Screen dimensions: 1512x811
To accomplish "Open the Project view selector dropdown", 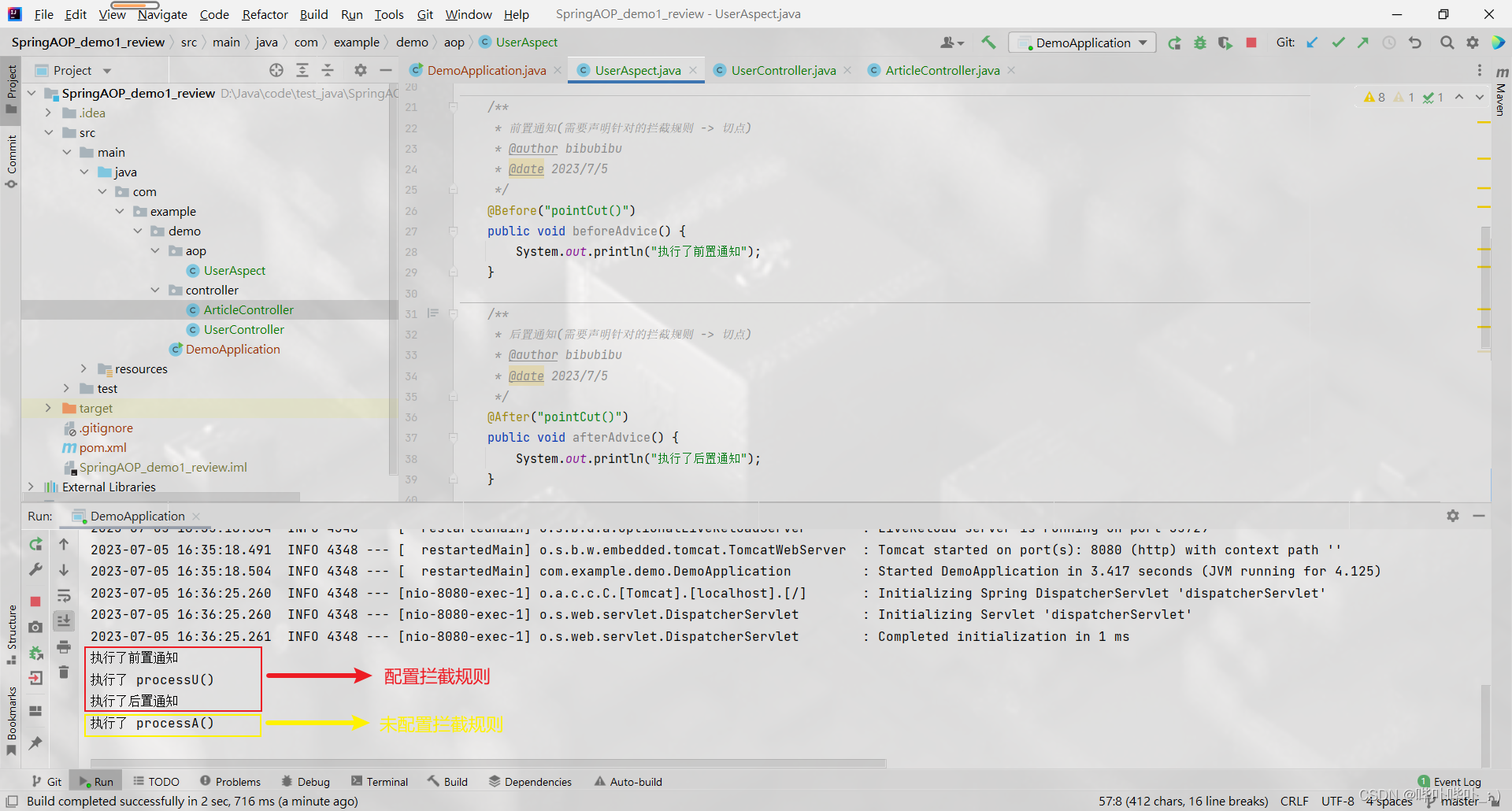I will (74, 70).
